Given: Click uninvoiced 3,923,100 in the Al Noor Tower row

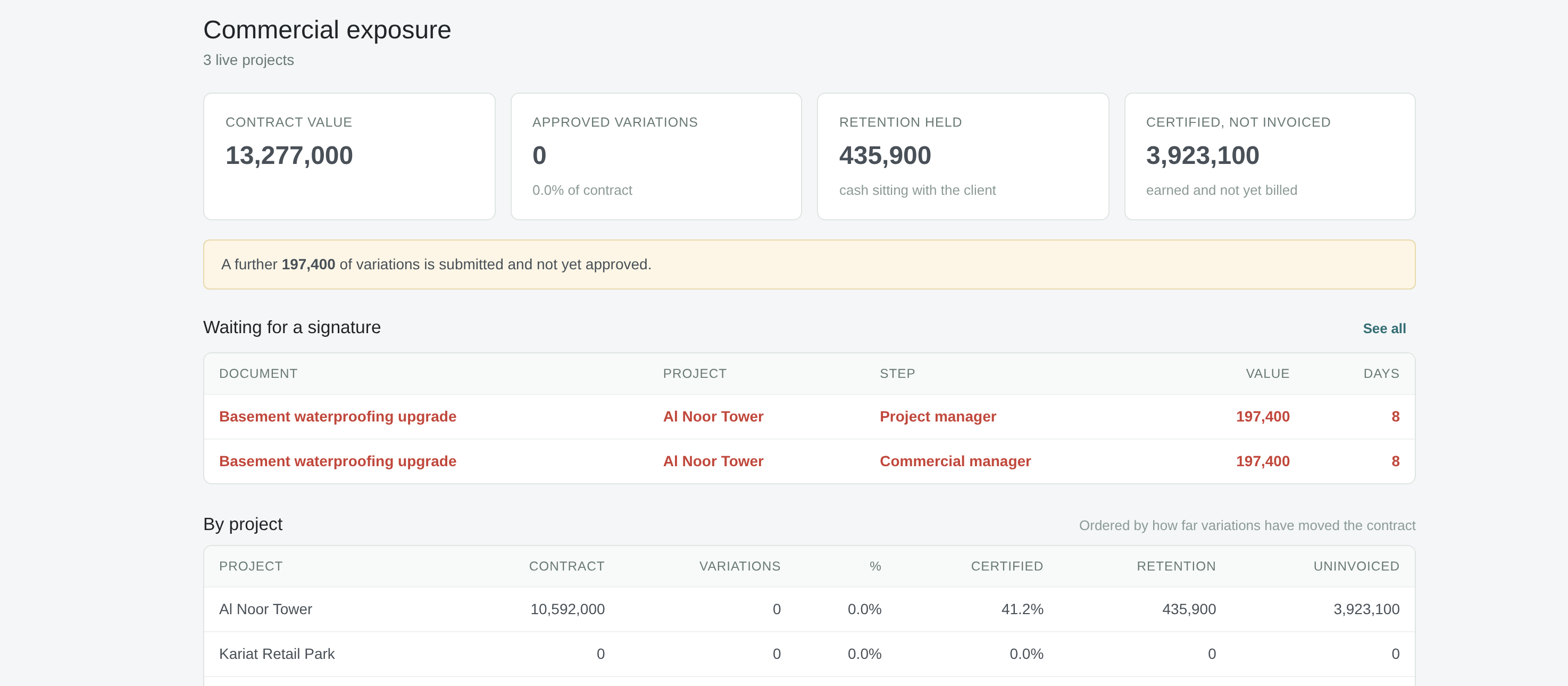Looking at the screenshot, I should [x=1366, y=609].
